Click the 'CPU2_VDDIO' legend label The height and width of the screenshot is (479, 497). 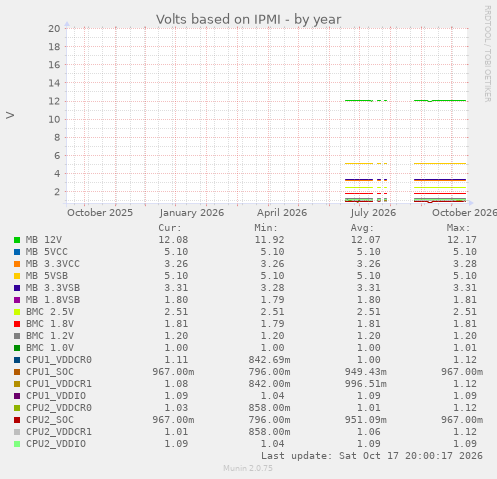click(56, 444)
